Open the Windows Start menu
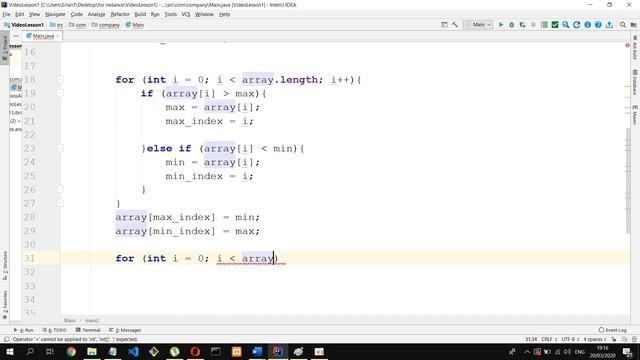The height and width of the screenshot is (360, 640). (x=10, y=351)
